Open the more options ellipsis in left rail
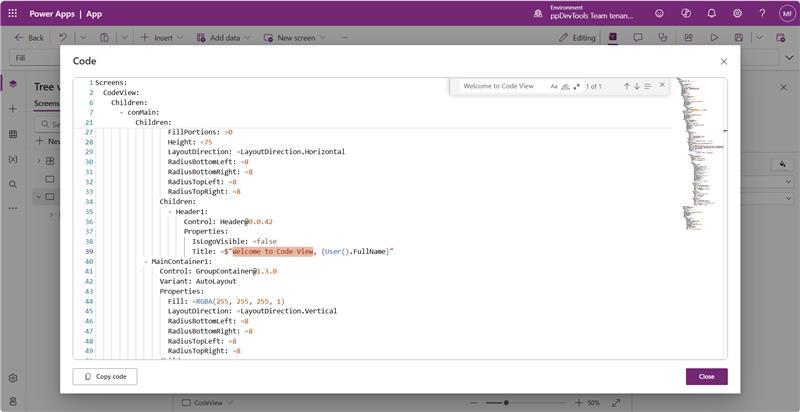800x412 pixels. pyautogui.click(x=13, y=208)
